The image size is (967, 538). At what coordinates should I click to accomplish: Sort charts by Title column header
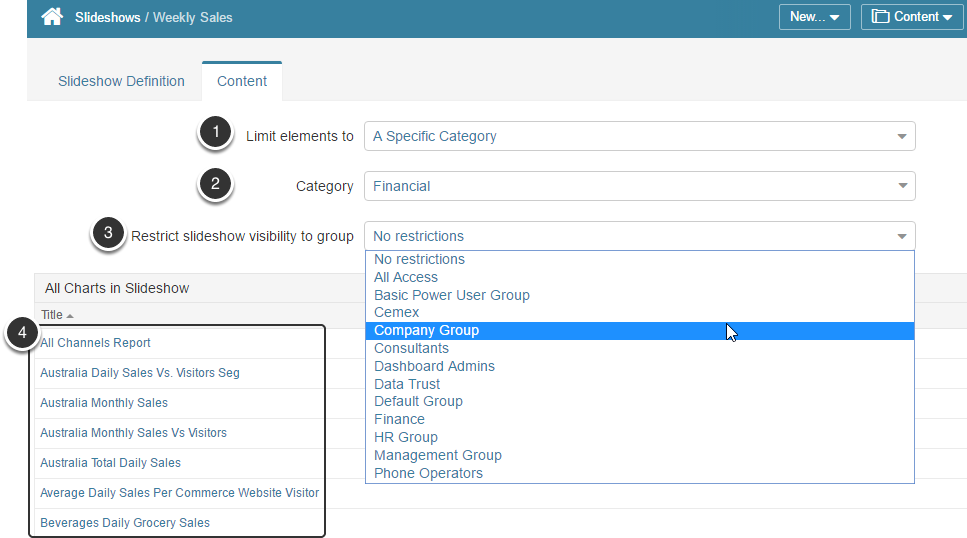click(51, 315)
